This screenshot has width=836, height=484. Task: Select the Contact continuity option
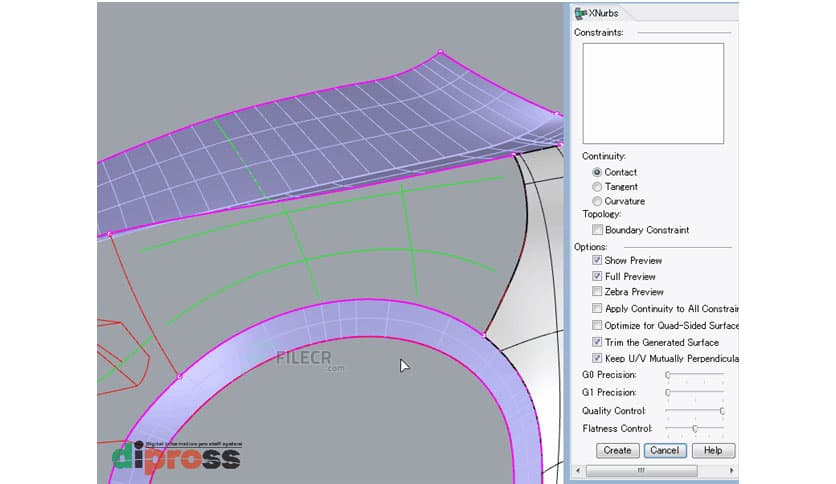tap(597, 172)
